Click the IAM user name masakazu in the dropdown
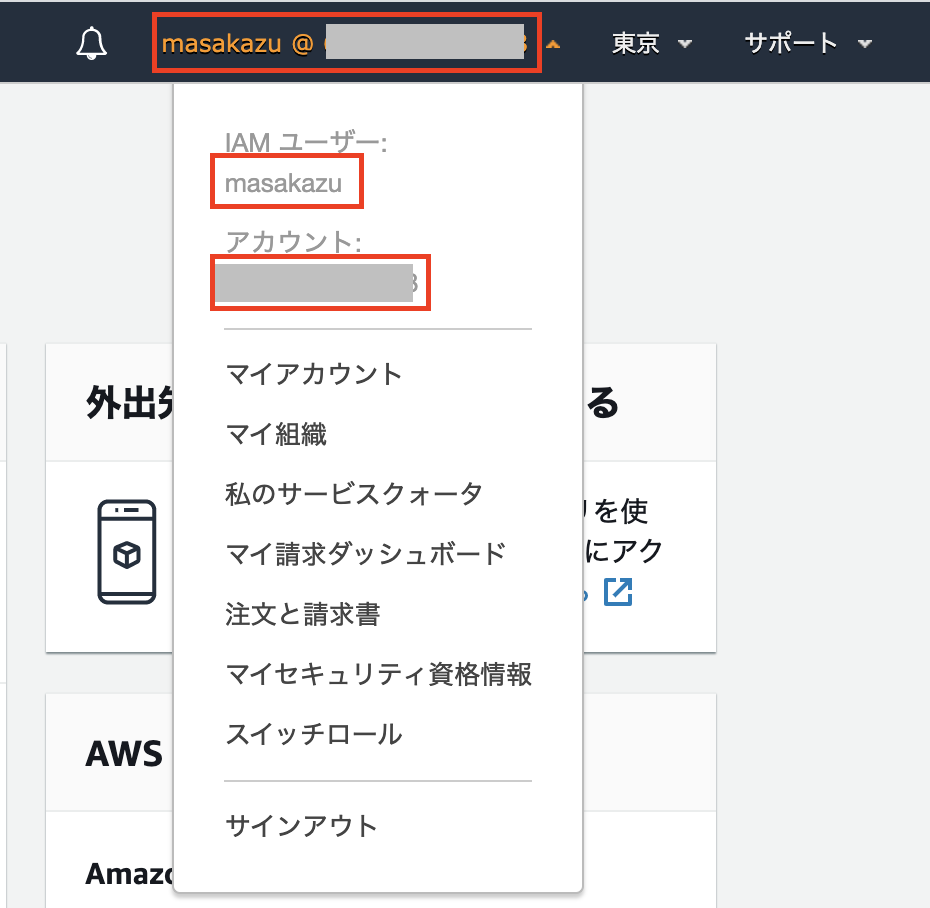Image resolution: width=930 pixels, height=908 pixels. pyautogui.click(x=284, y=183)
